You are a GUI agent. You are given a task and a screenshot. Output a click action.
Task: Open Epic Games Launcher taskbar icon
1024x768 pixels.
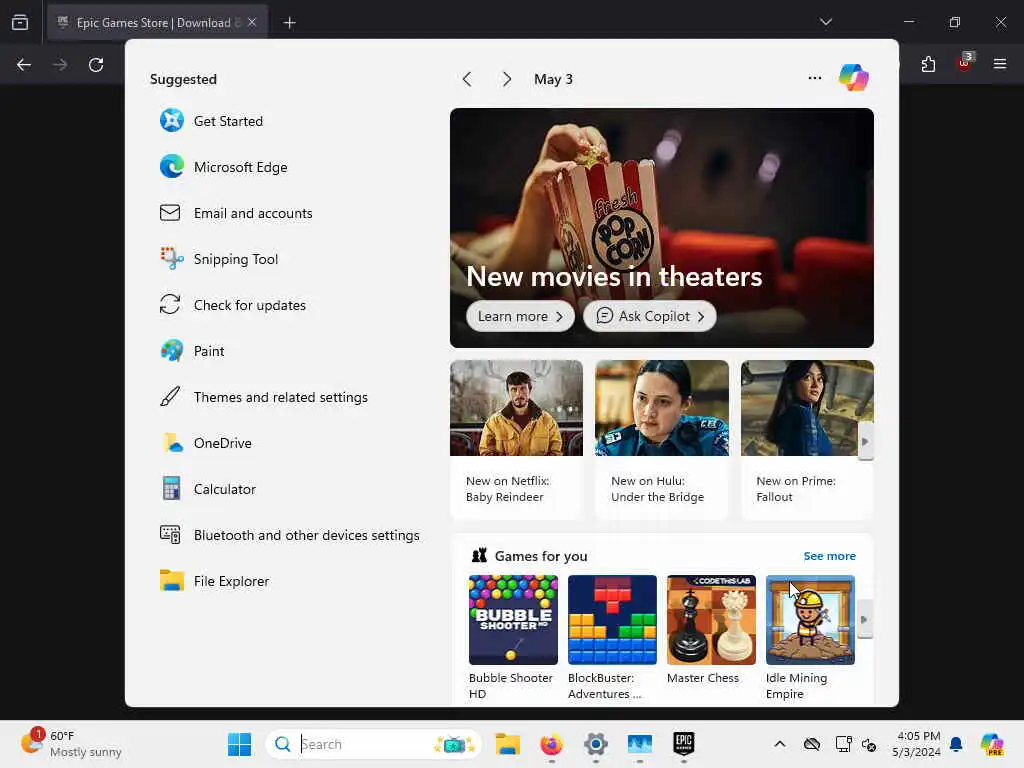(683, 744)
